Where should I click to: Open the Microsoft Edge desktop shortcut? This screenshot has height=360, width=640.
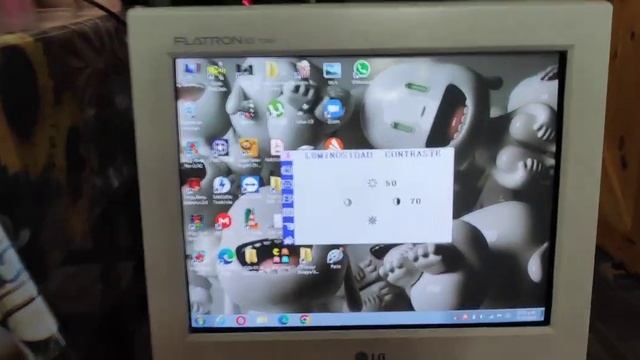(x=225, y=256)
